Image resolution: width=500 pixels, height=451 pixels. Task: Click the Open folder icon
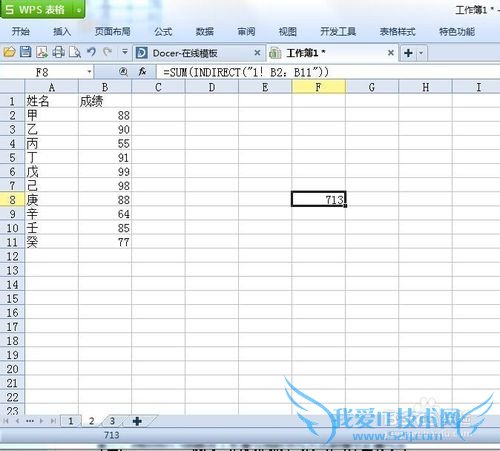point(9,52)
